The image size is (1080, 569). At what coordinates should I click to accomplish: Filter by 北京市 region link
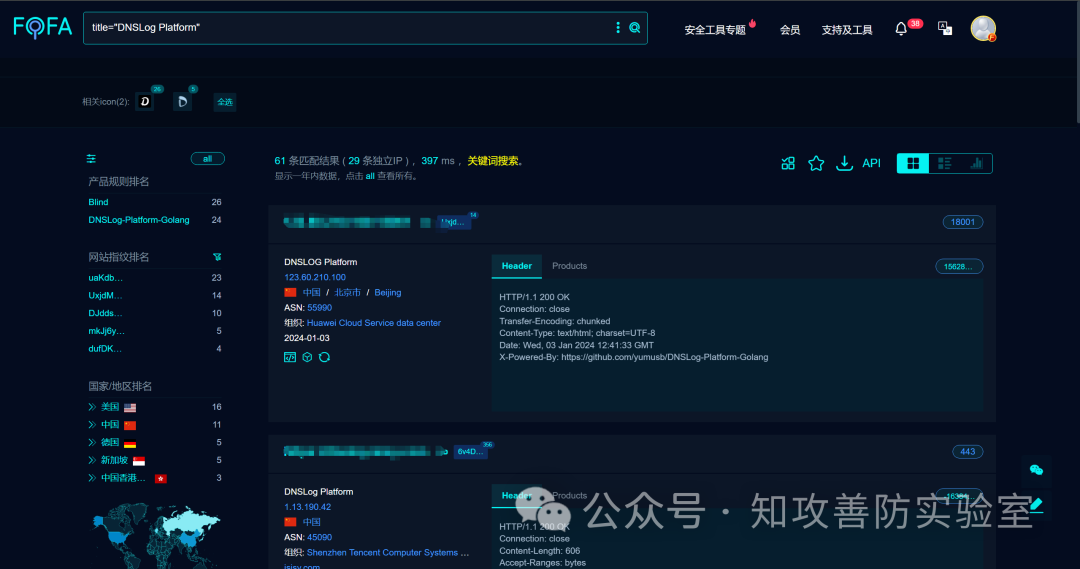tap(347, 293)
